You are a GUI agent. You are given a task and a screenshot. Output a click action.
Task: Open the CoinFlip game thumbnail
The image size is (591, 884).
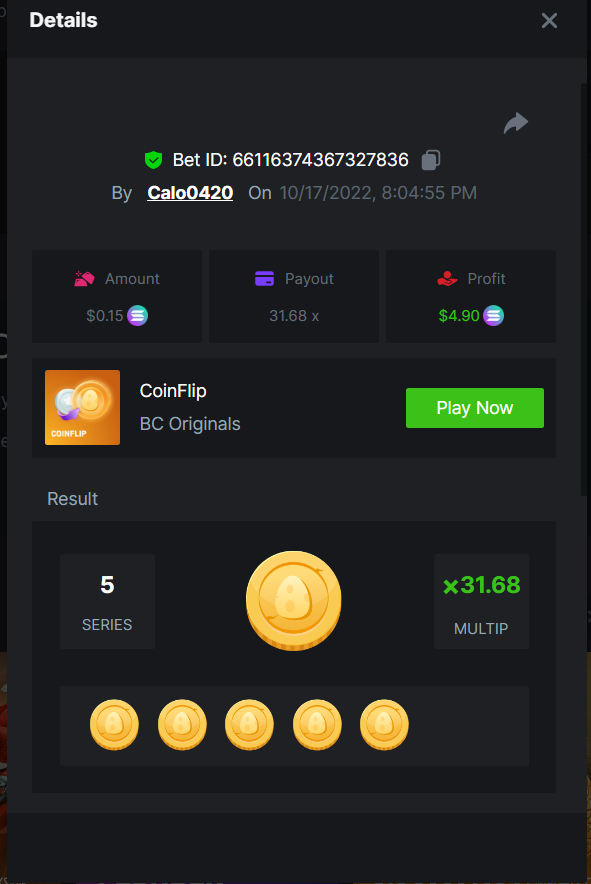point(82,407)
